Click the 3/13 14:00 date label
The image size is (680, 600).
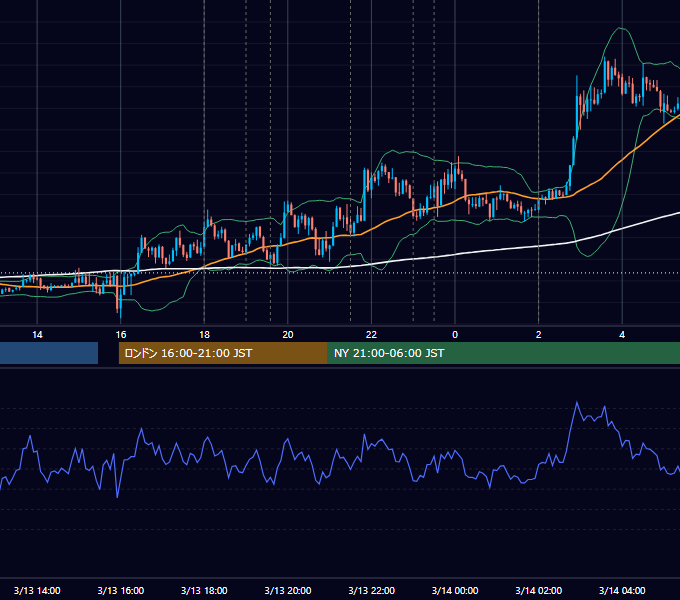tap(37, 590)
